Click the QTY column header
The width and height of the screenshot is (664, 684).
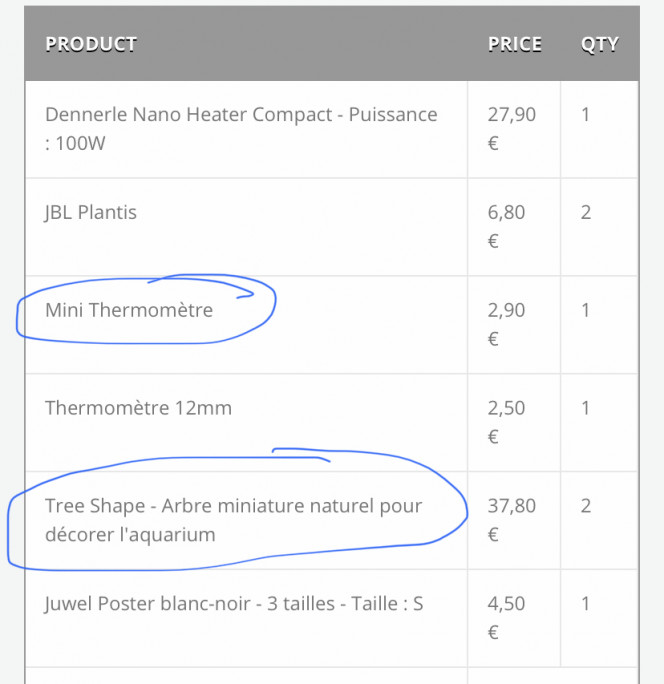click(599, 44)
